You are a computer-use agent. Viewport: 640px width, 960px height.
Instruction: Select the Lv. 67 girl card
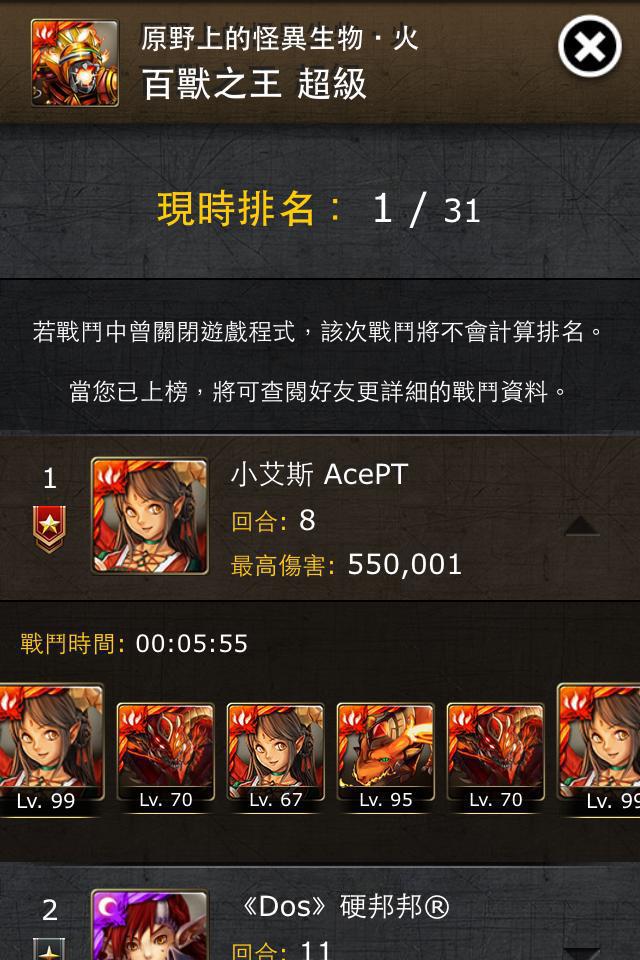[276, 758]
